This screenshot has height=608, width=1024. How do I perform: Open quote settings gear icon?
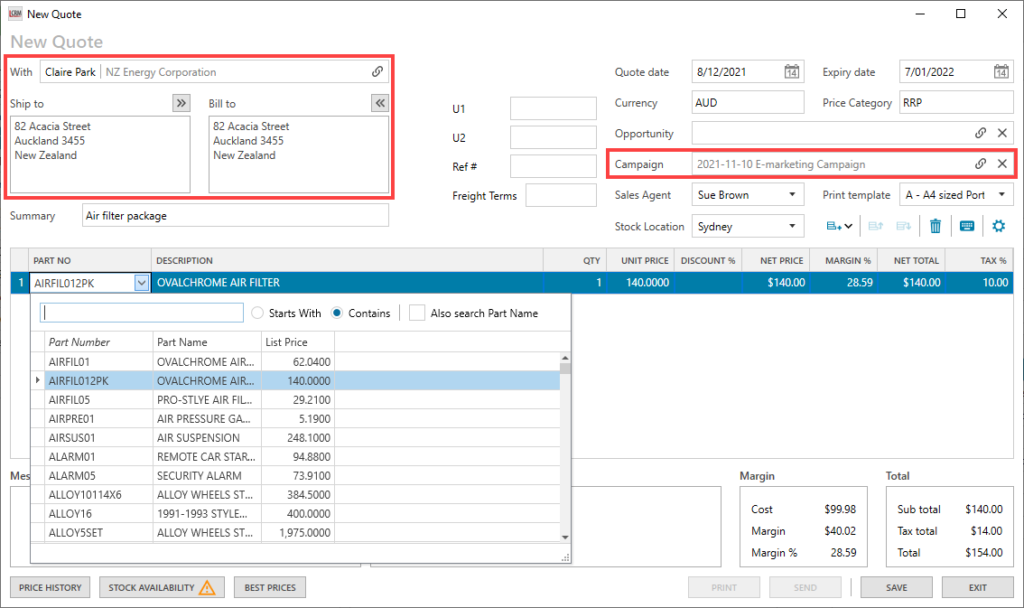click(x=998, y=226)
